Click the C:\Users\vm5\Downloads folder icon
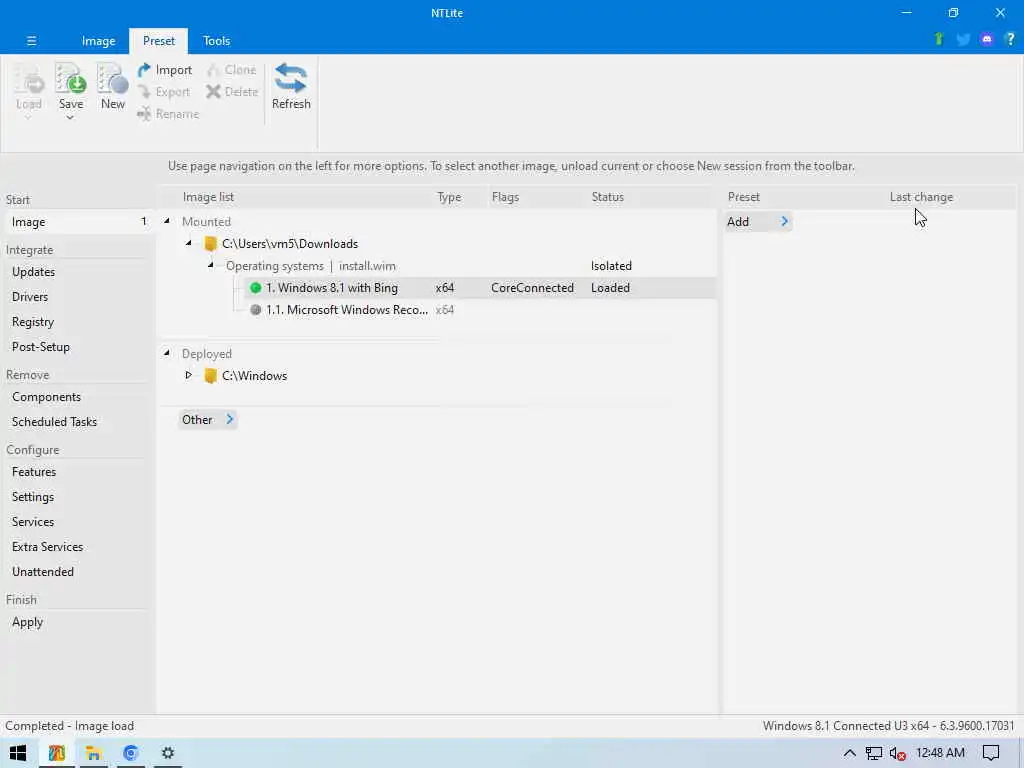This screenshot has height=768, width=1024. pos(210,244)
